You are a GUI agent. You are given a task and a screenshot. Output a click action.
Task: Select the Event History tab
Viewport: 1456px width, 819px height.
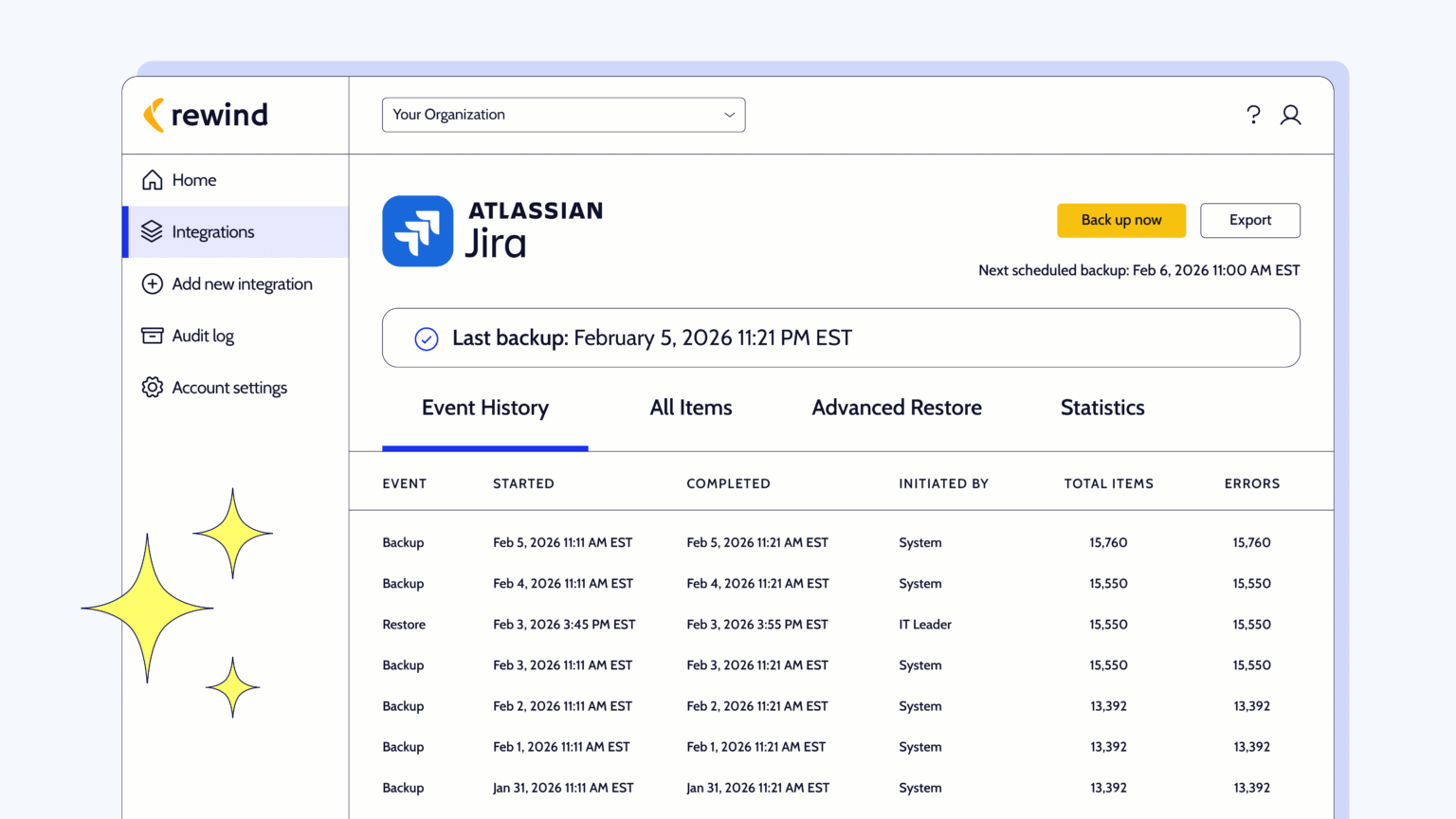[x=485, y=408]
